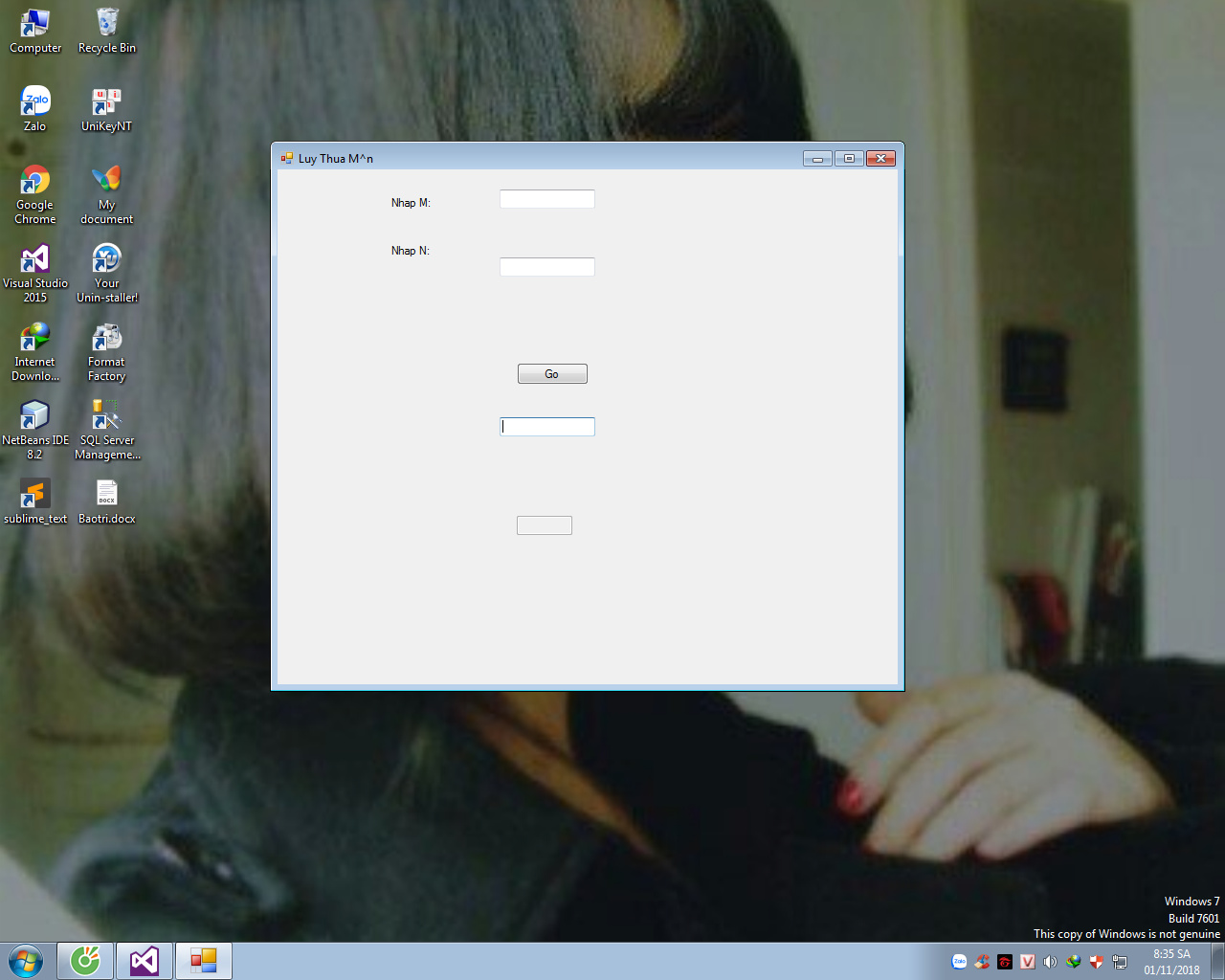Open the Recycle Bin
Image resolution: width=1225 pixels, height=980 pixels.
pos(106,24)
